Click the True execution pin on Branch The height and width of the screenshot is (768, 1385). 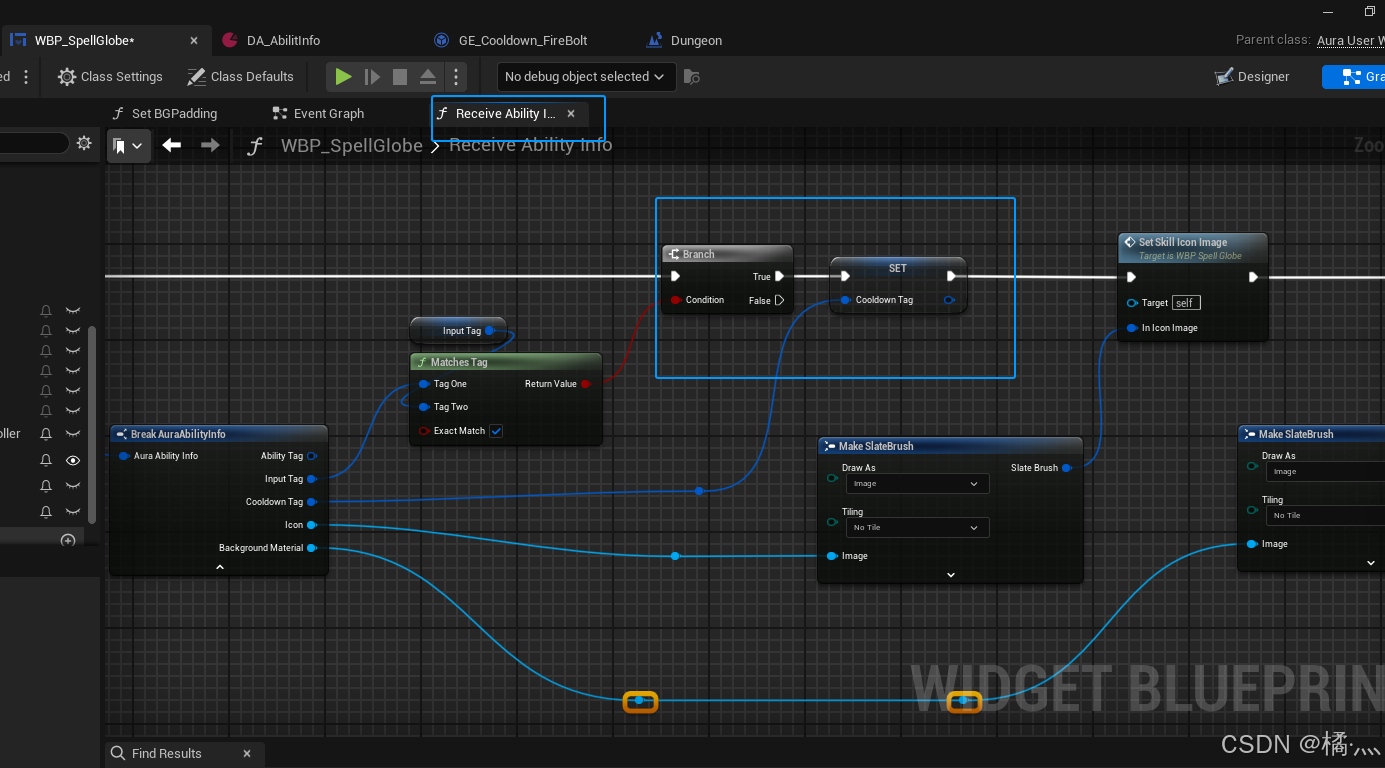click(779, 277)
